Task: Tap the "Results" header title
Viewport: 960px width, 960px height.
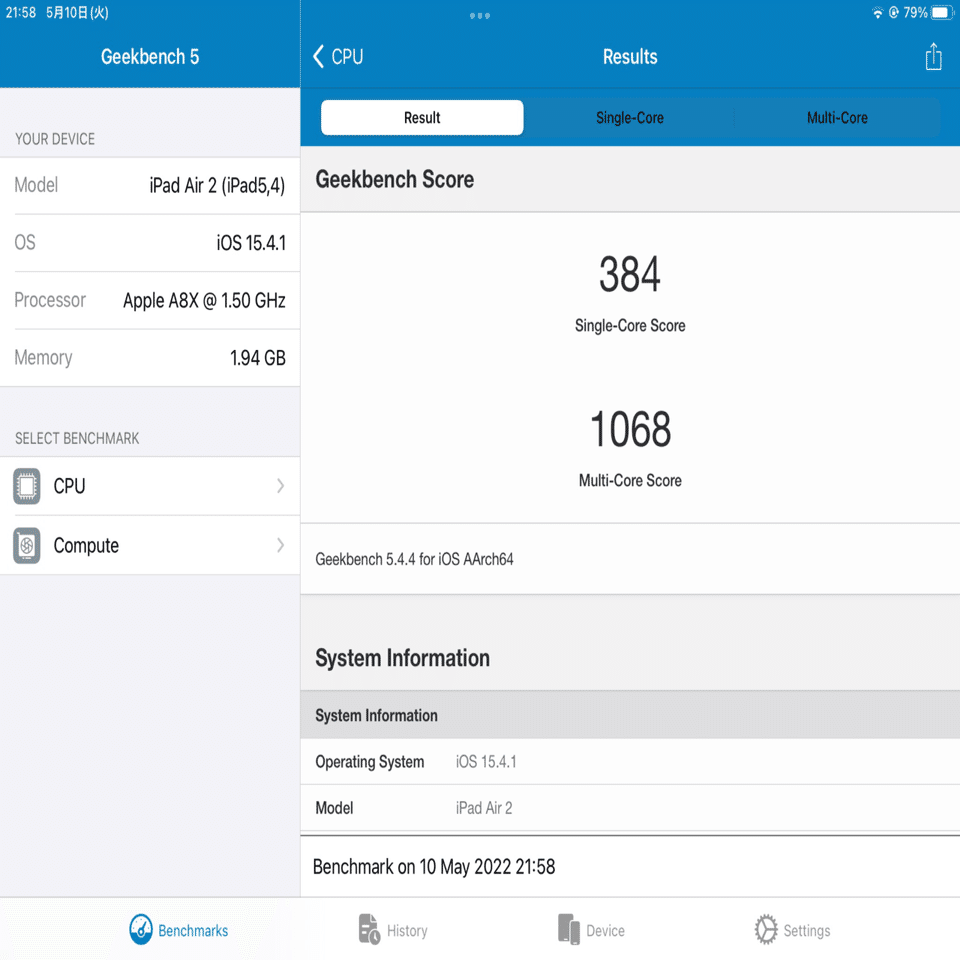Action: click(630, 57)
